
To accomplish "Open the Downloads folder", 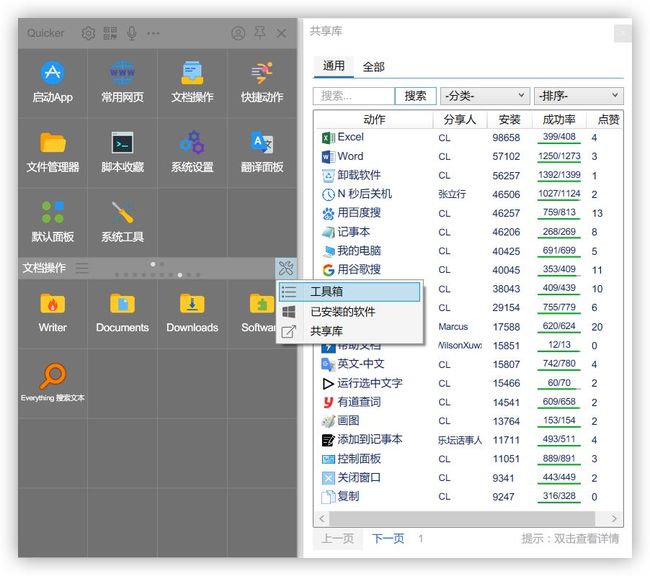I will click(x=192, y=313).
